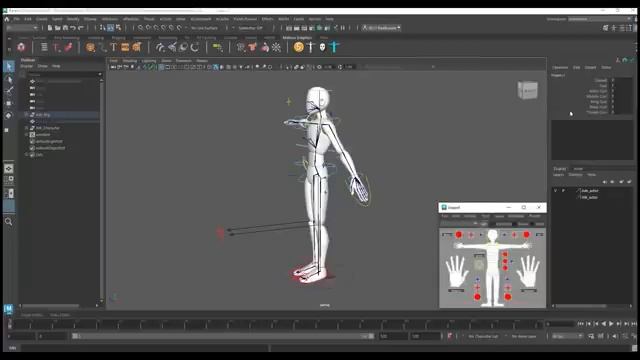Click the single-pane layout icon in left sidebar

click(x=9, y=168)
